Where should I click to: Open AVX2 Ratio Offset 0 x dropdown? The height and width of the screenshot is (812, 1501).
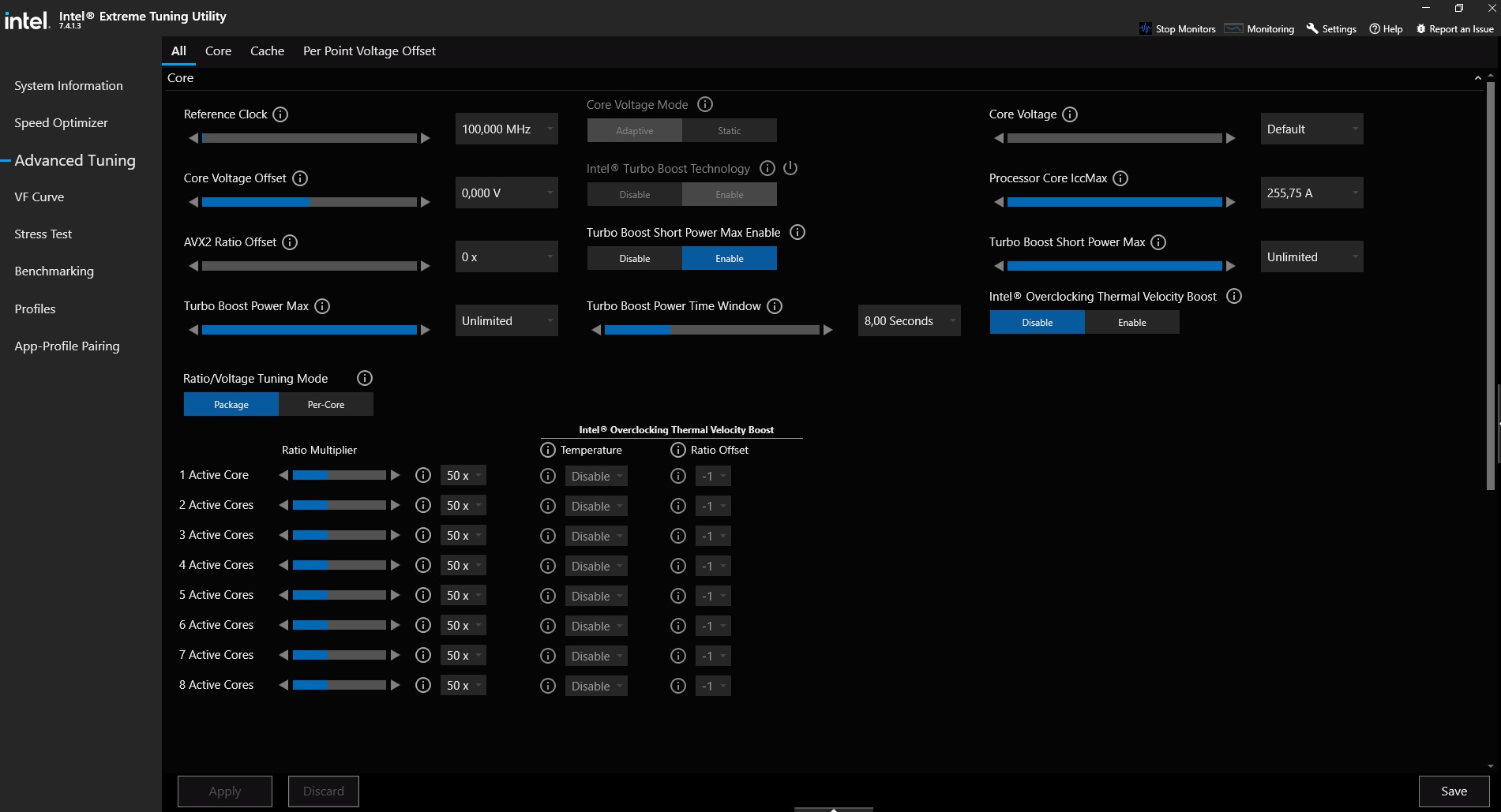(x=507, y=257)
